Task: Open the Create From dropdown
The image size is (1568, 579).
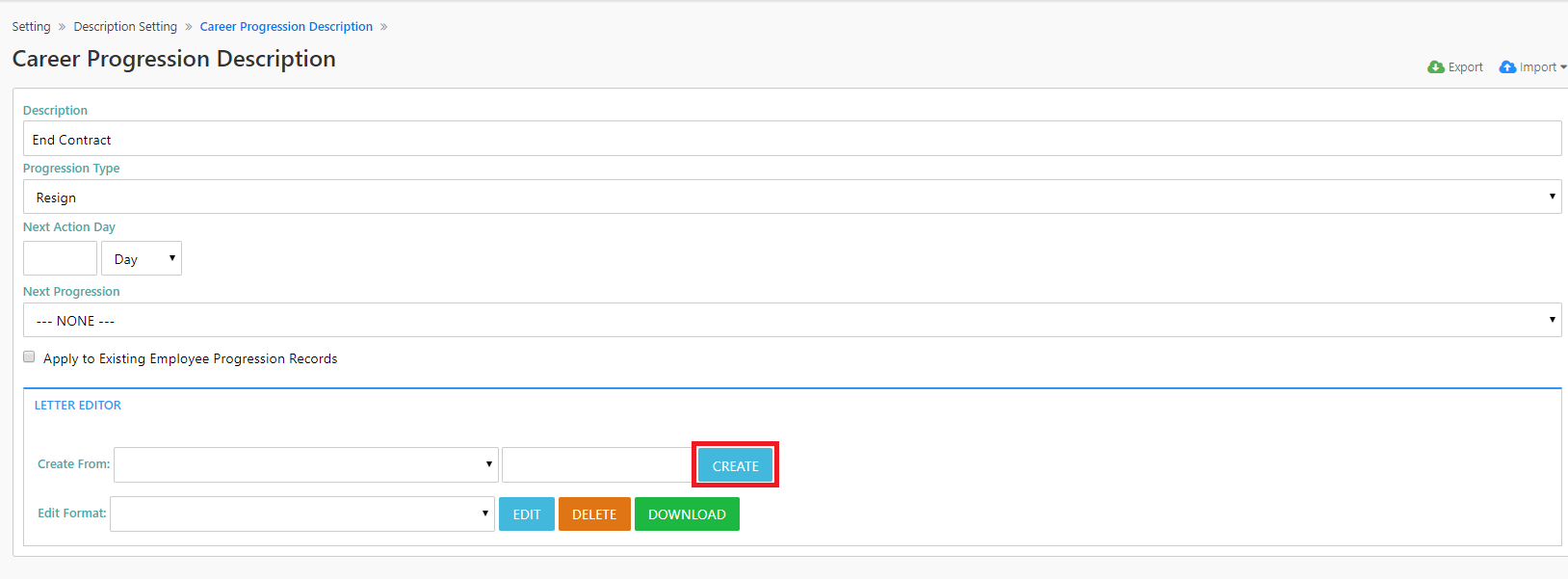Action: 306,464
